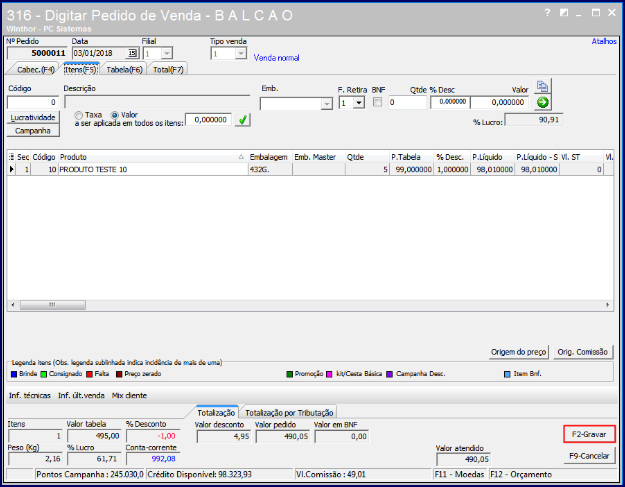The height and width of the screenshot is (487, 625).
Task: Open the help question mark icon
Action: [x=547, y=13]
